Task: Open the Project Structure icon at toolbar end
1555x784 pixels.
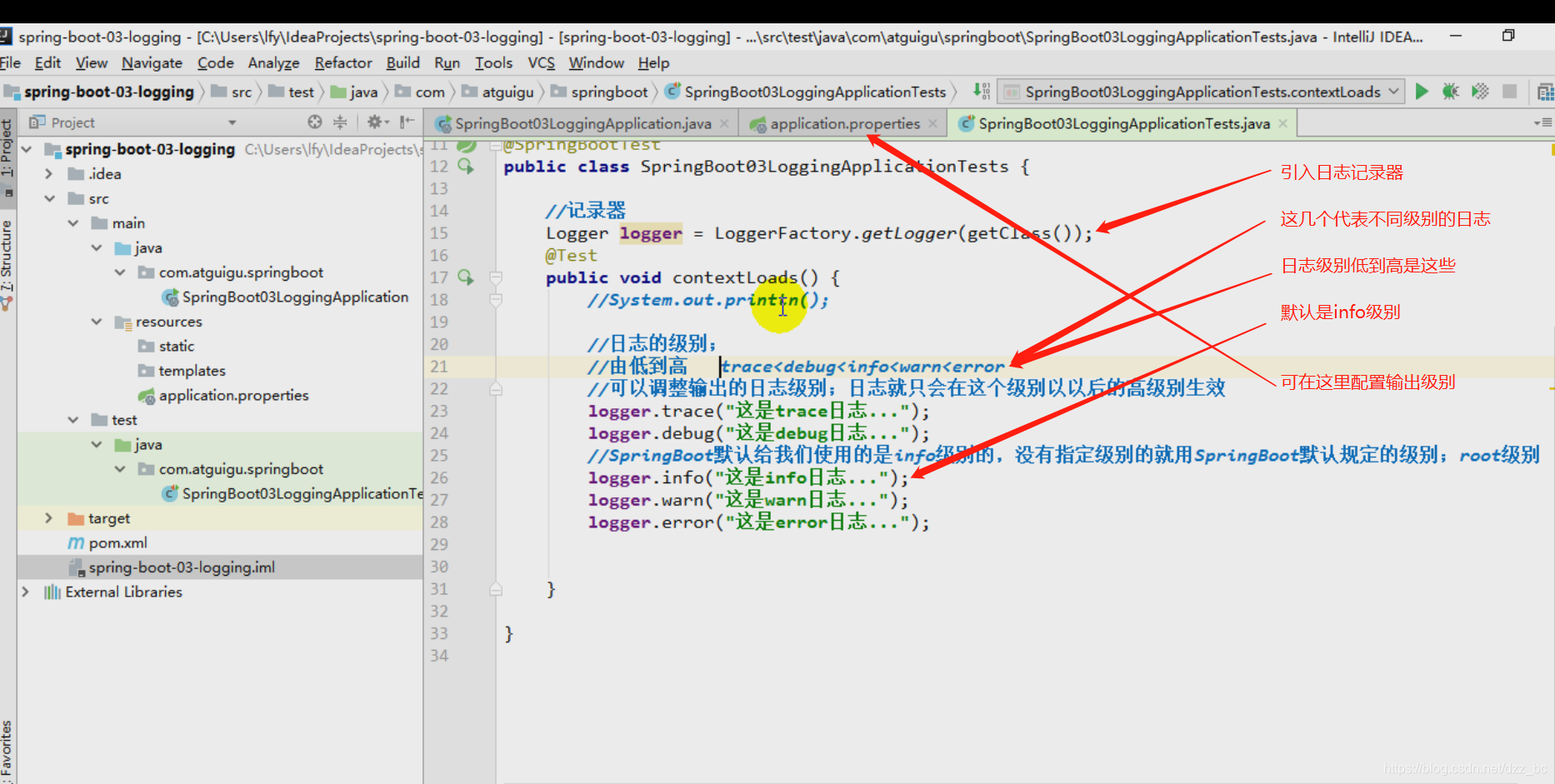Action: 1545,92
